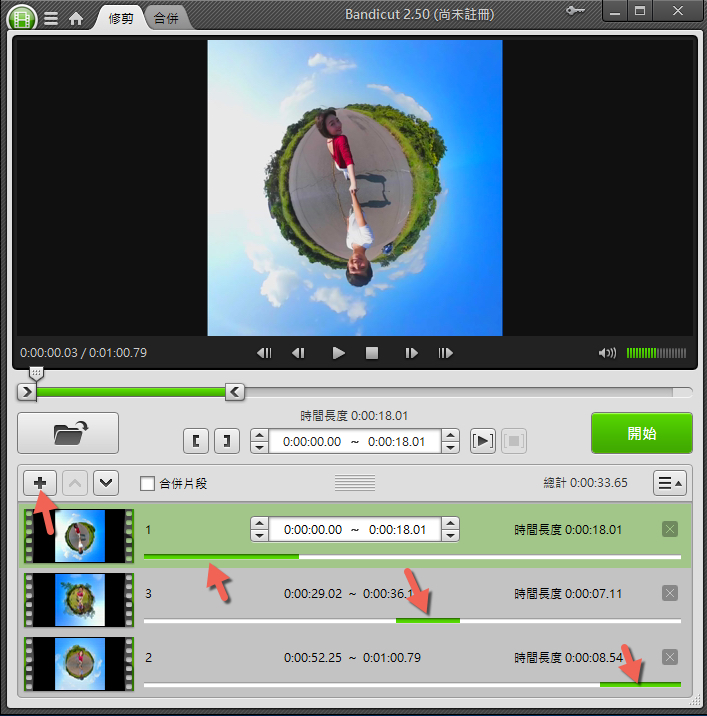Add a new segment with plus button
This screenshot has width=707, height=716.
pyautogui.click(x=40, y=483)
